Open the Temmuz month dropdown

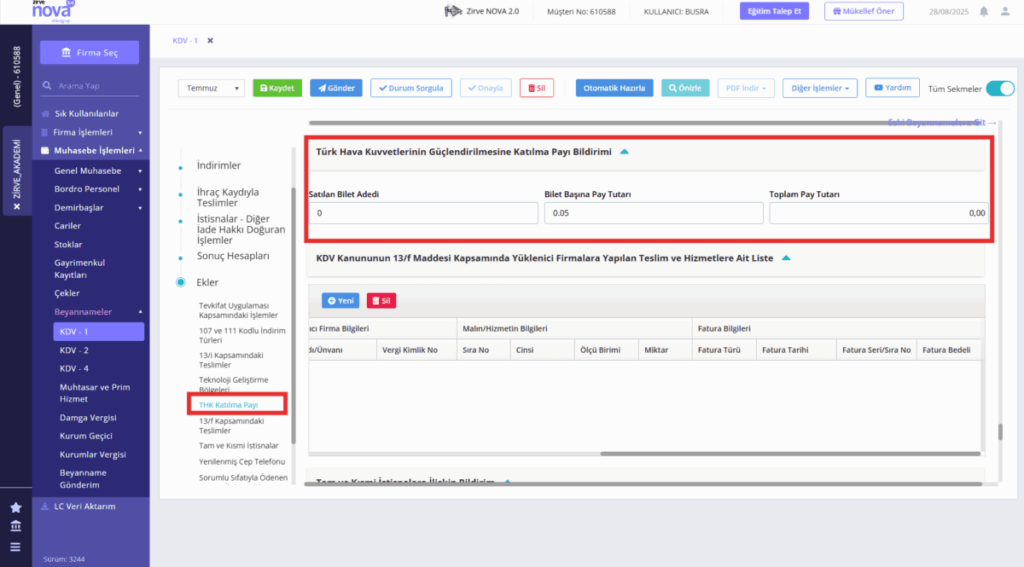point(211,88)
